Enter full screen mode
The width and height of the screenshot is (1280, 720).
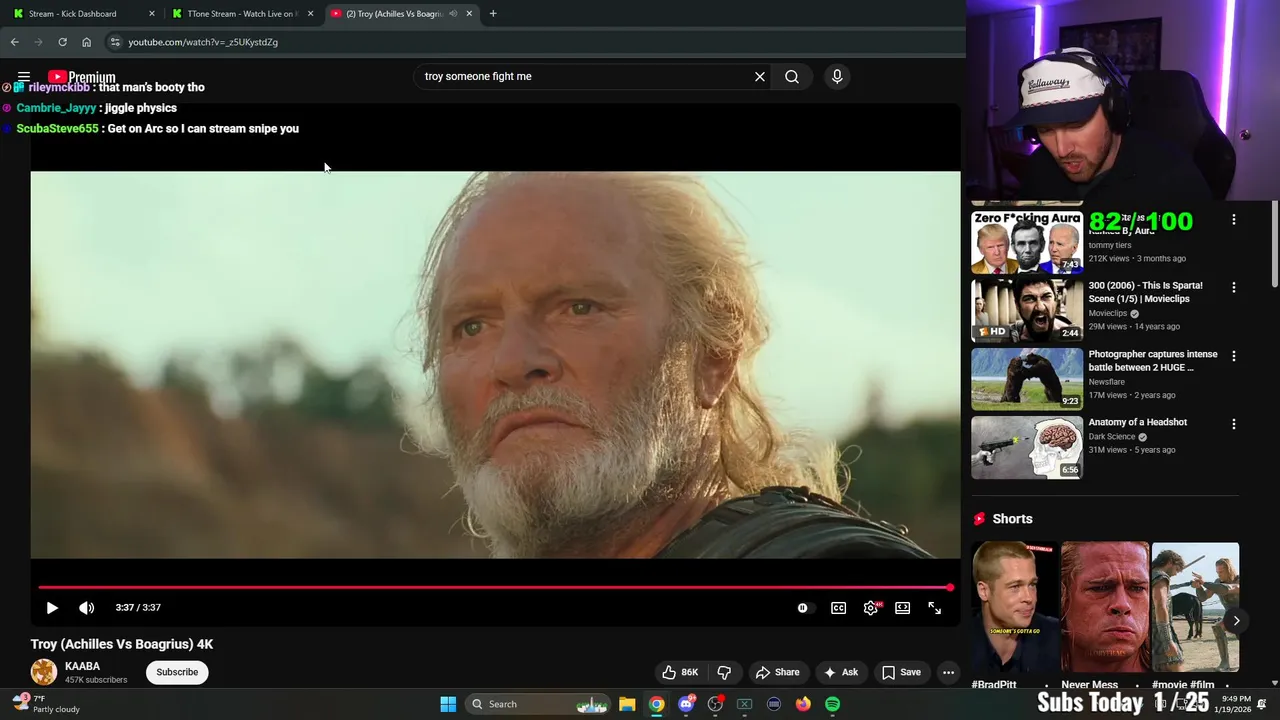click(x=934, y=607)
